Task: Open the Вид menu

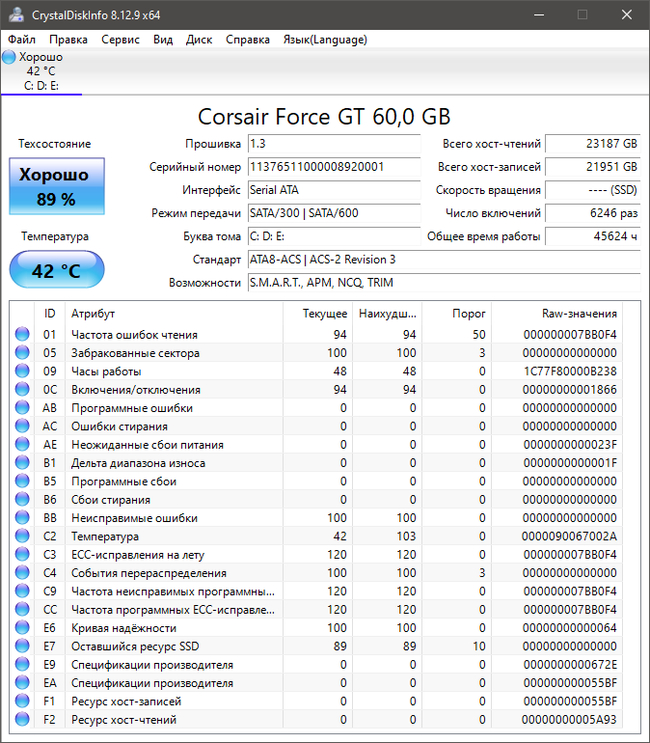Action: click(x=163, y=39)
